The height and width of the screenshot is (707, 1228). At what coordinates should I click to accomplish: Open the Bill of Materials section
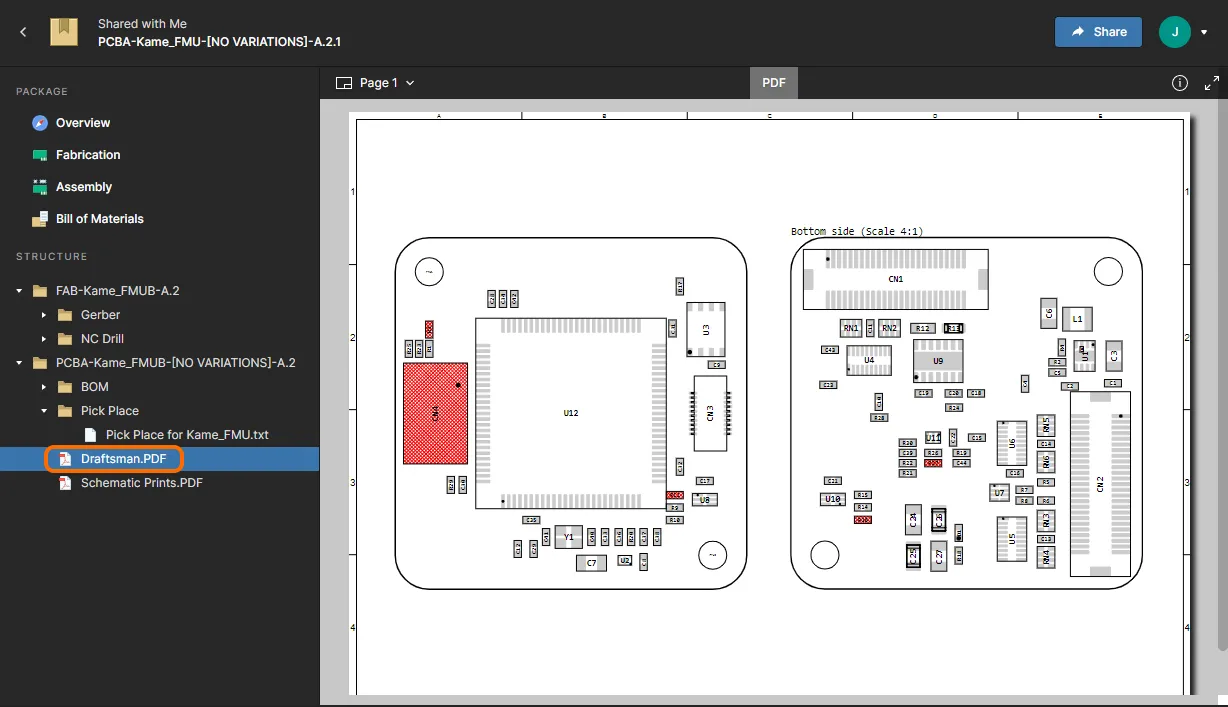tap(99, 219)
